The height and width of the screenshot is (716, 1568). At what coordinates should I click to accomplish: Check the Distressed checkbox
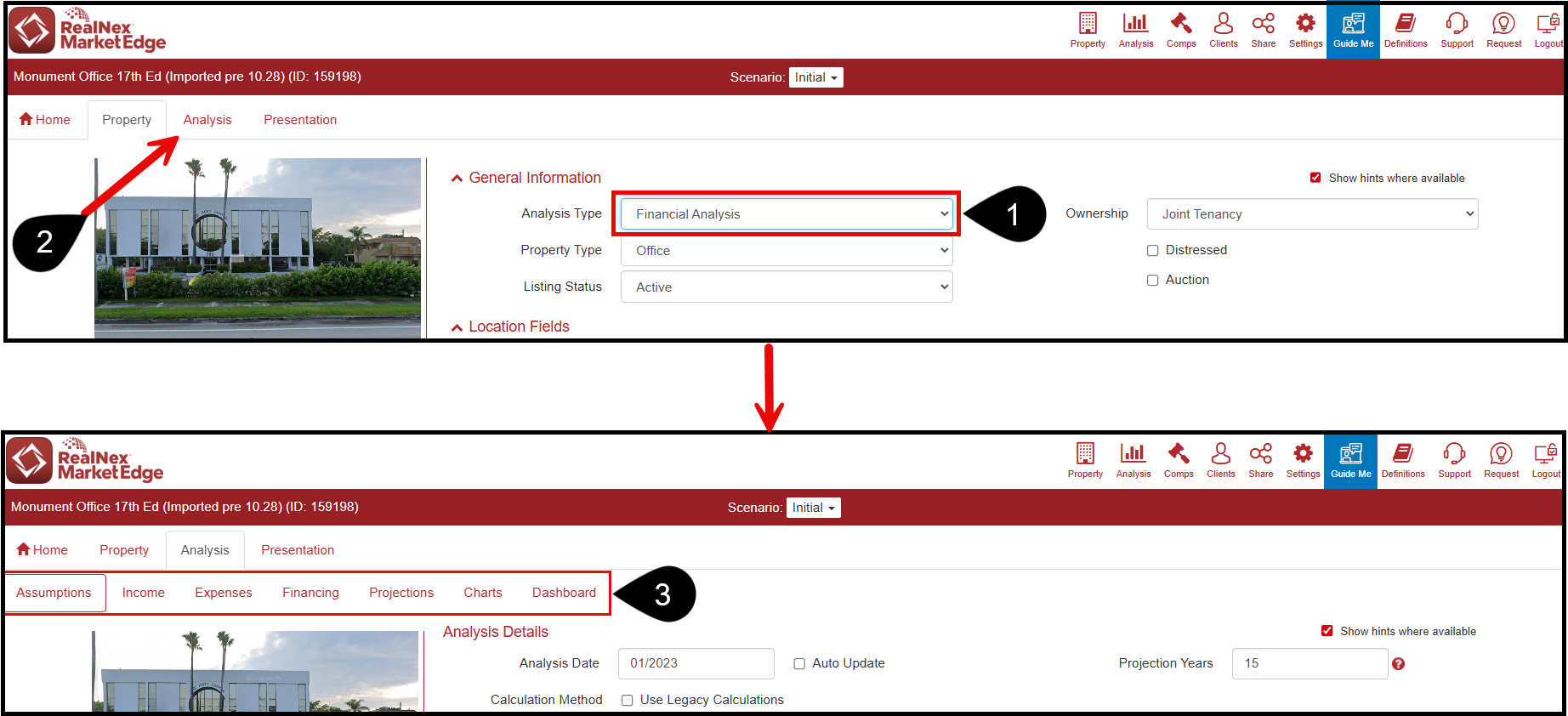click(1153, 251)
